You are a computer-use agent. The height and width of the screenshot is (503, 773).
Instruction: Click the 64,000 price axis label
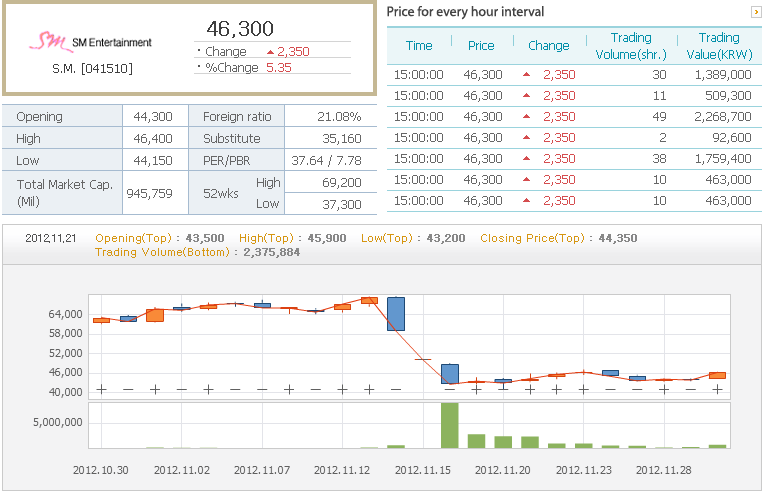[x=66, y=314]
